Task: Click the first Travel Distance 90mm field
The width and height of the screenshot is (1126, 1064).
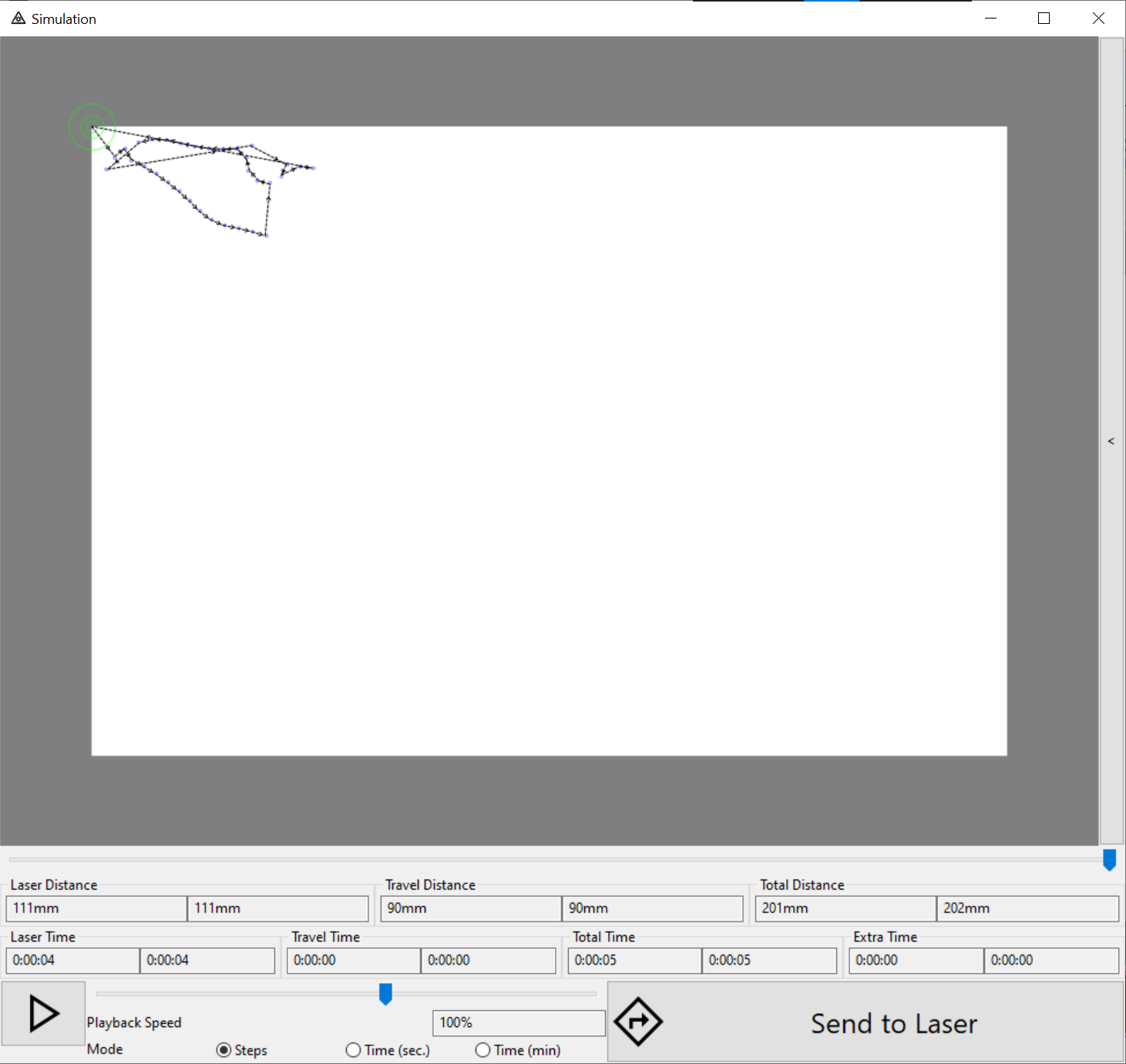Action: (471, 908)
